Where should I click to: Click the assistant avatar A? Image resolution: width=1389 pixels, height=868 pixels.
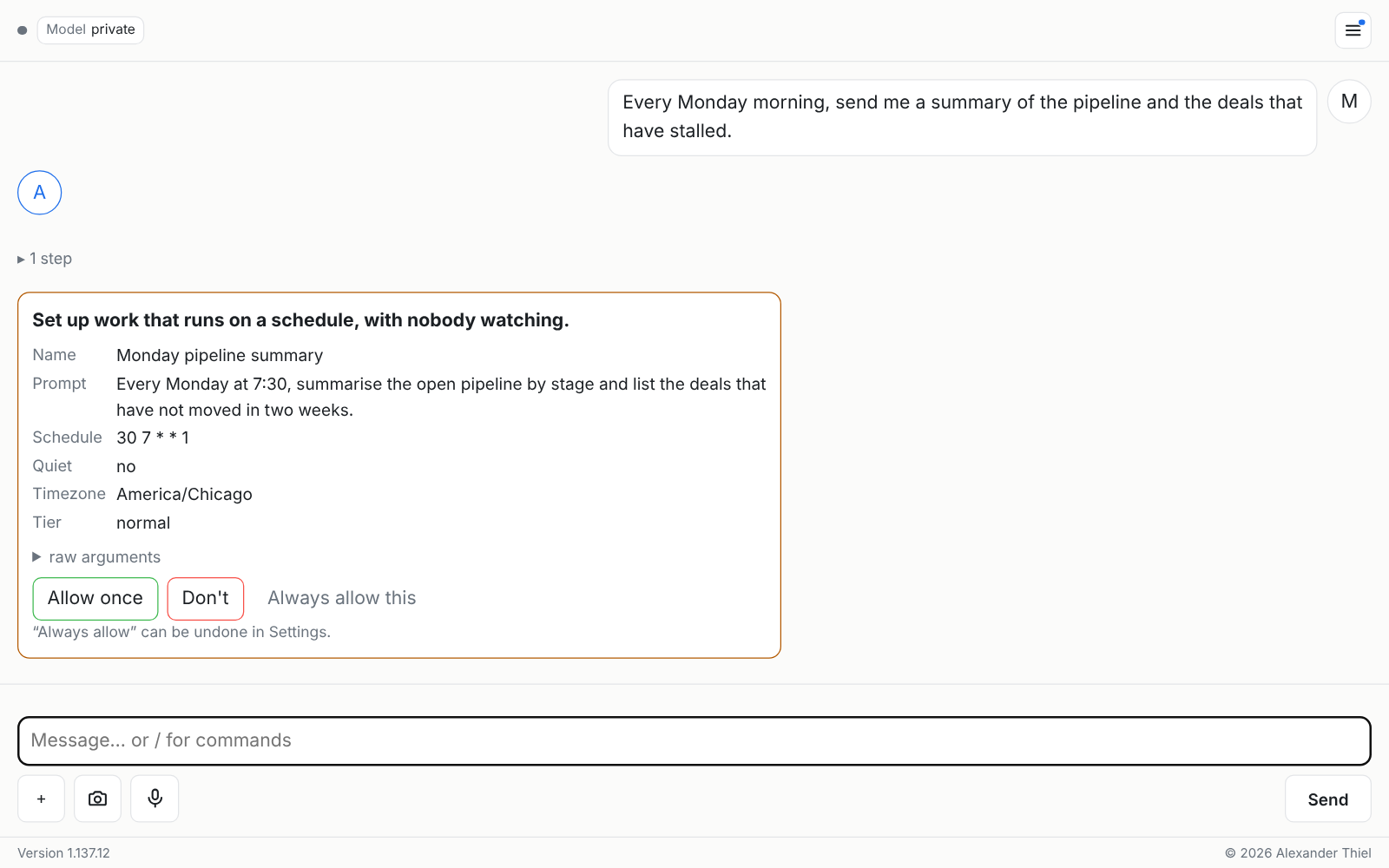(40, 193)
